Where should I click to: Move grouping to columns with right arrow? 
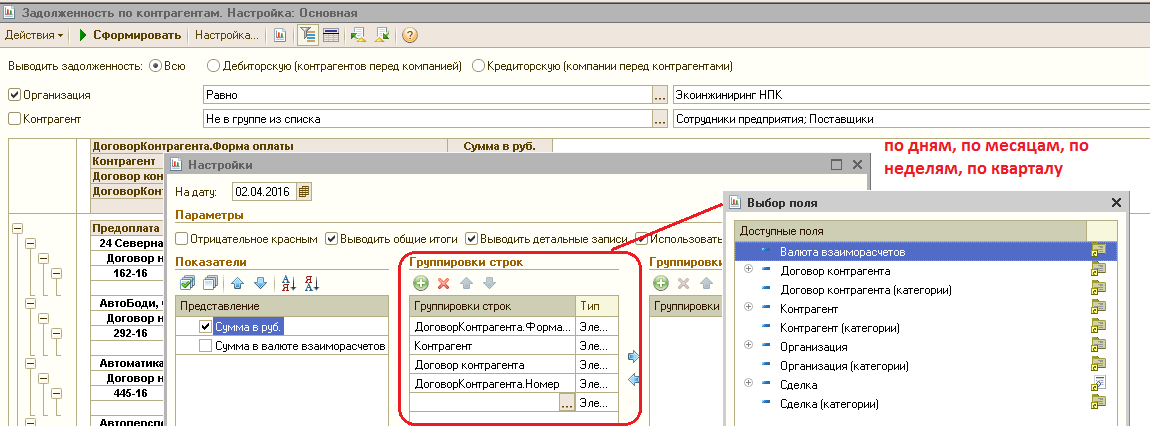pos(633,357)
